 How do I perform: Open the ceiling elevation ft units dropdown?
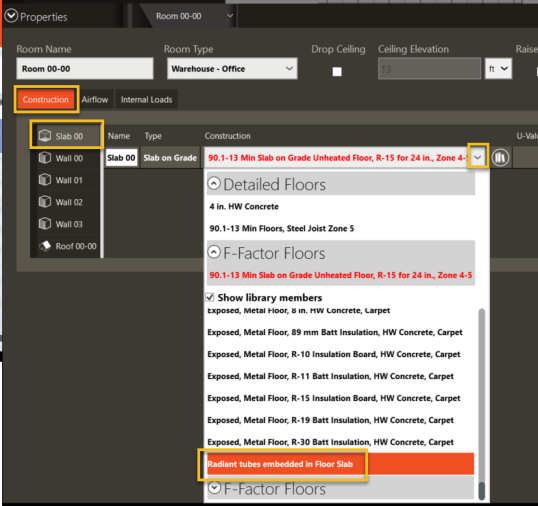(498, 69)
